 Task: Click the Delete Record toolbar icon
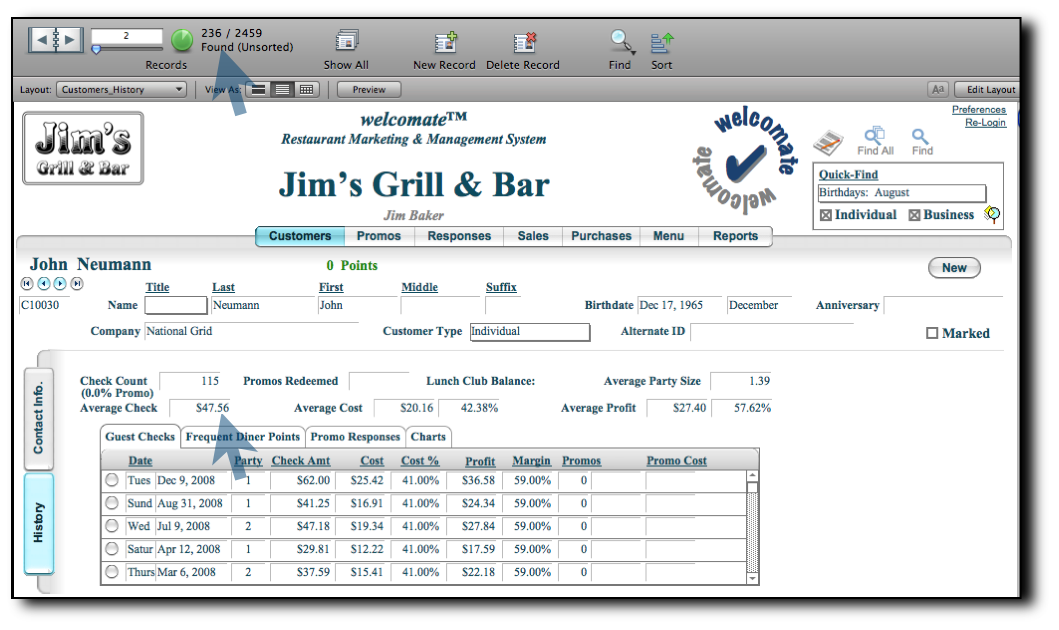[524, 42]
